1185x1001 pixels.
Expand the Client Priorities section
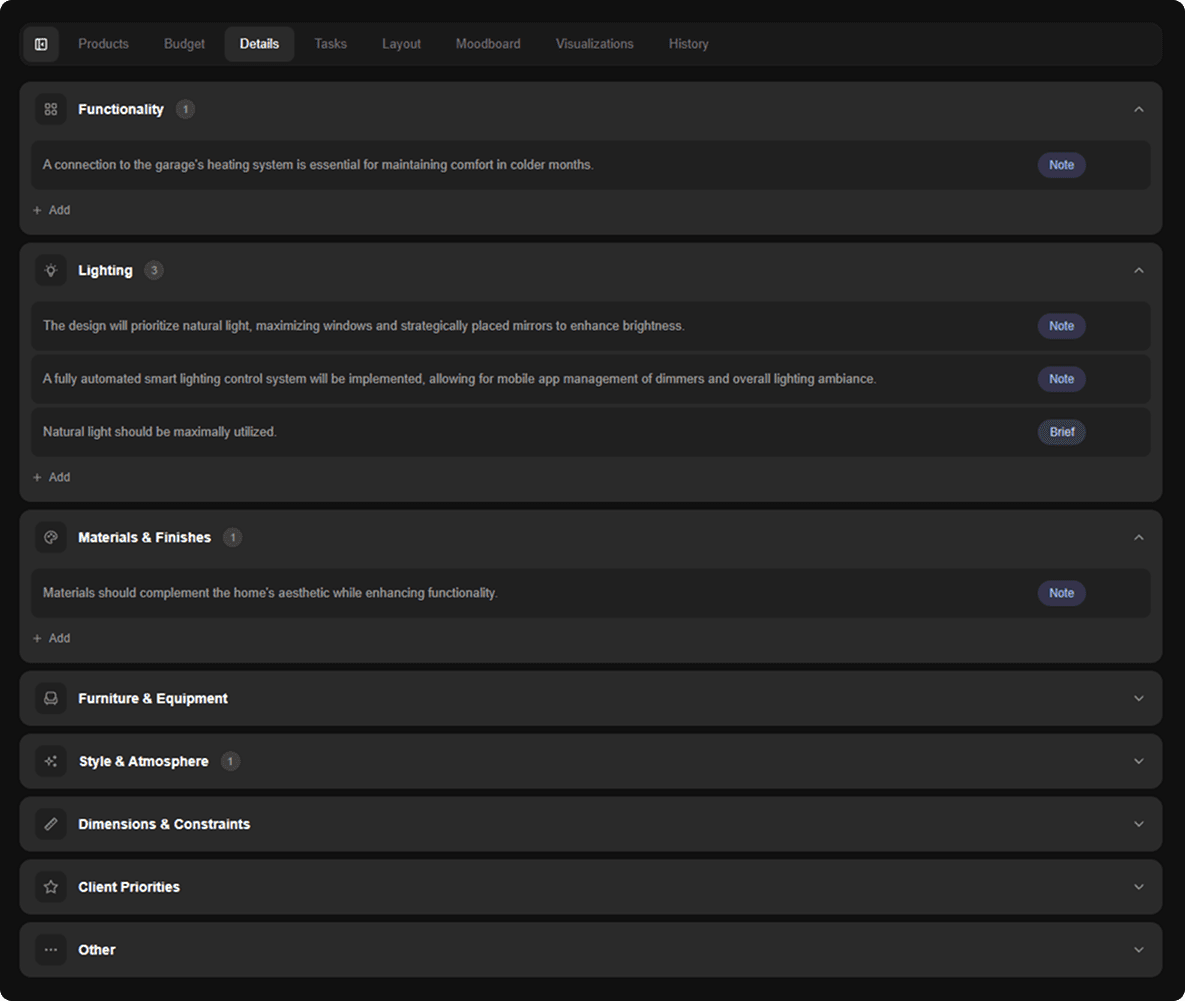[x=1138, y=887]
